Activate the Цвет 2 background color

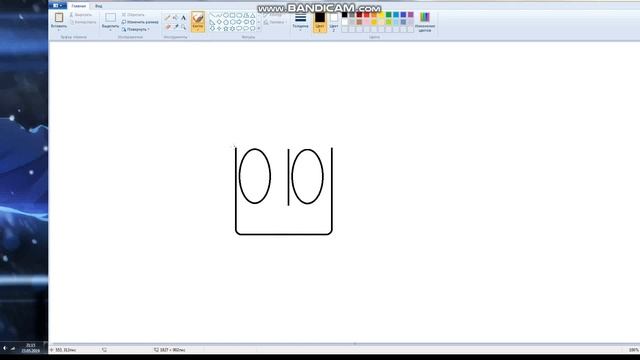pos(334,22)
